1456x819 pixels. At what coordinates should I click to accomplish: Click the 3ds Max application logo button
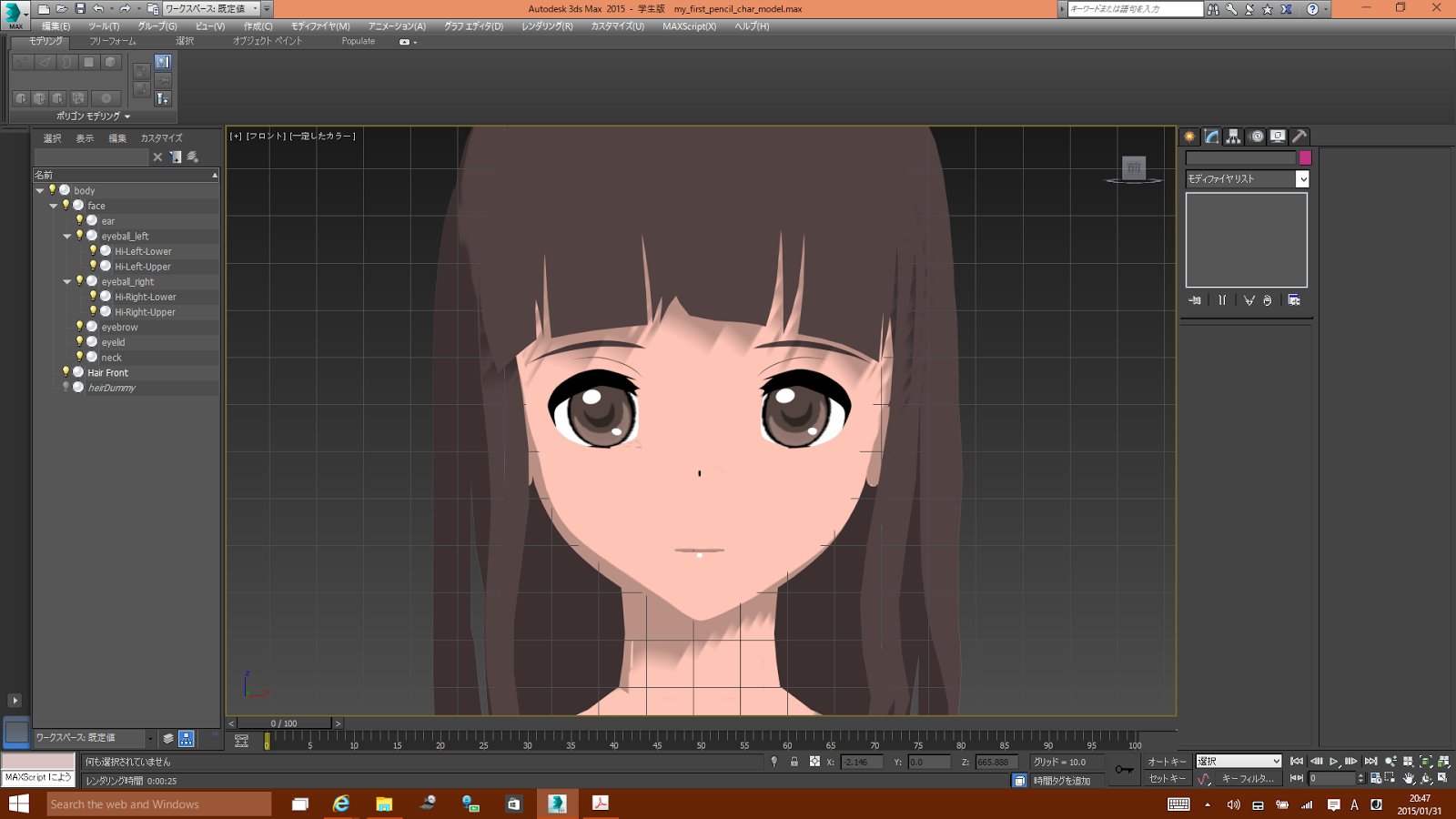click(14, 14)
